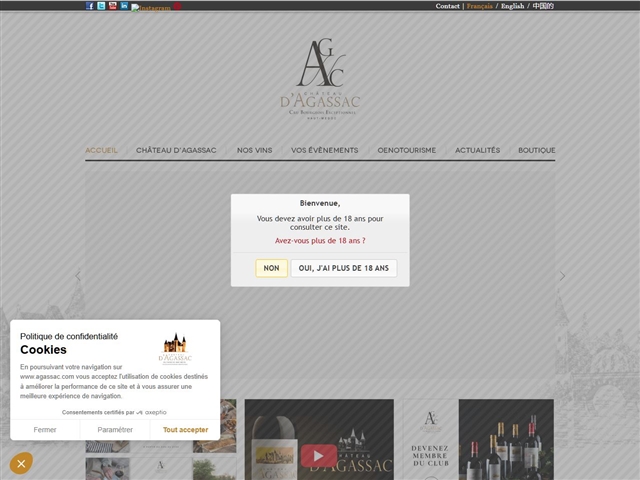
Task: Play the Château d'Agassac video
Action: pos(319,456)
